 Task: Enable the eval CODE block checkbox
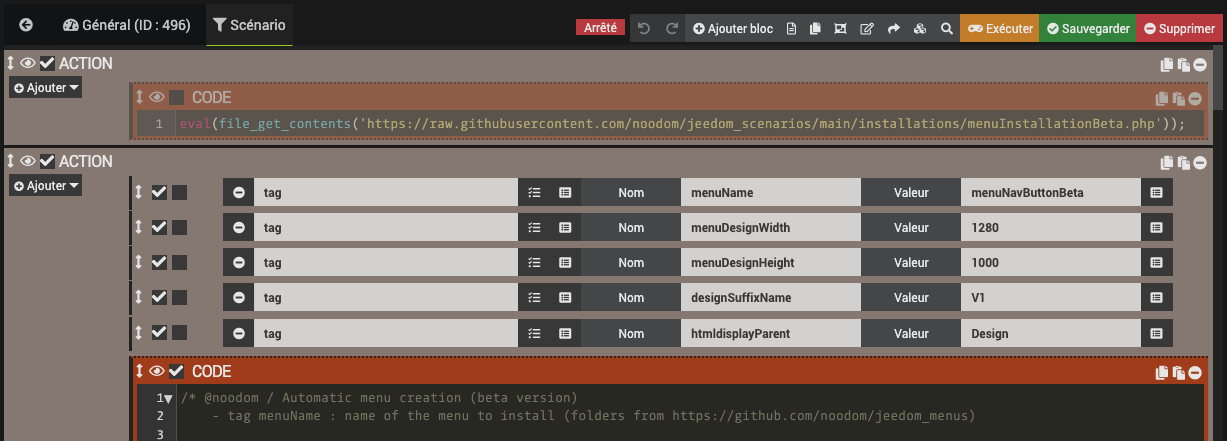(x=177, y=97)
